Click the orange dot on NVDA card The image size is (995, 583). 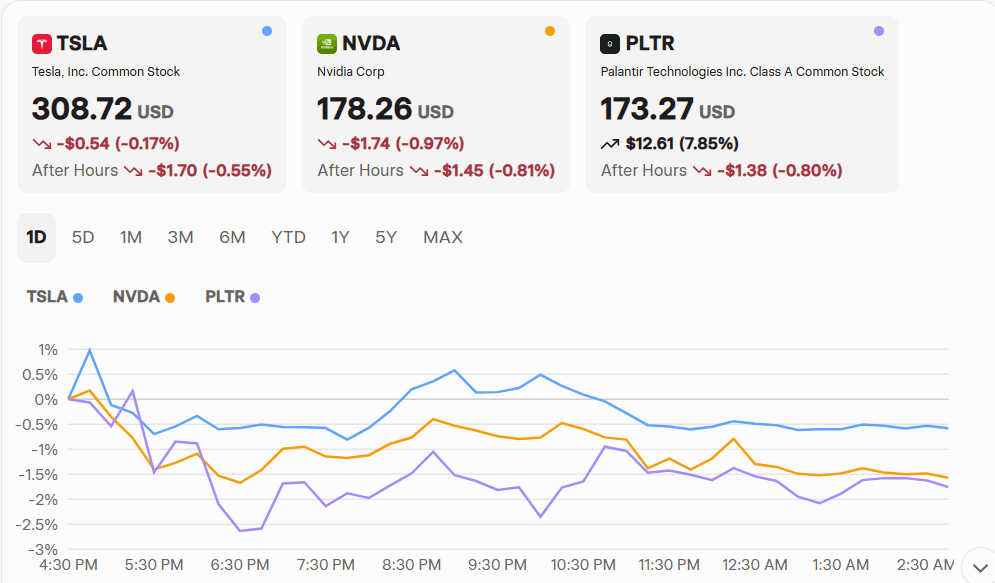[x=549, y=31]
